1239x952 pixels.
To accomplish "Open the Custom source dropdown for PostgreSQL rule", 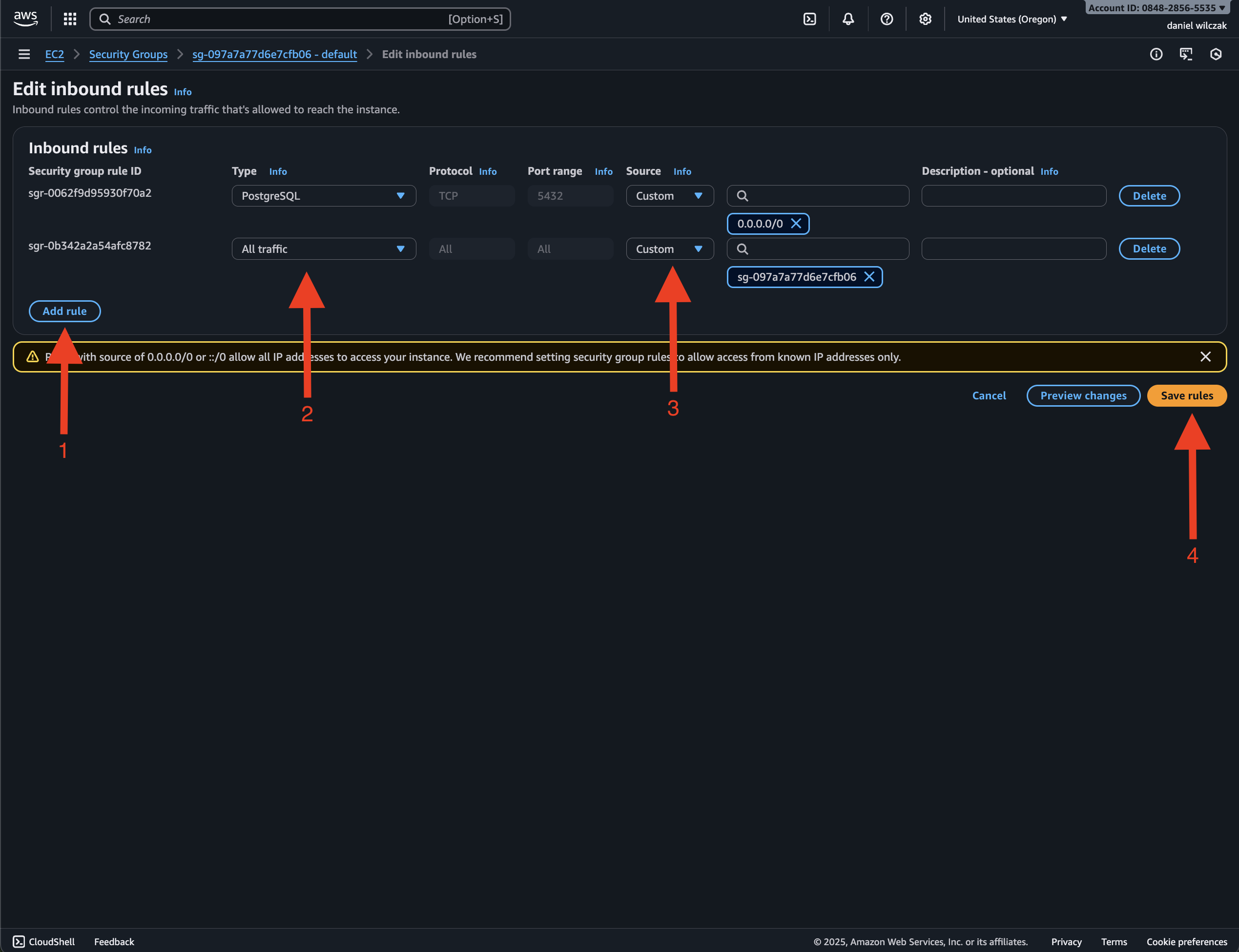I will (x=669, y=195).
